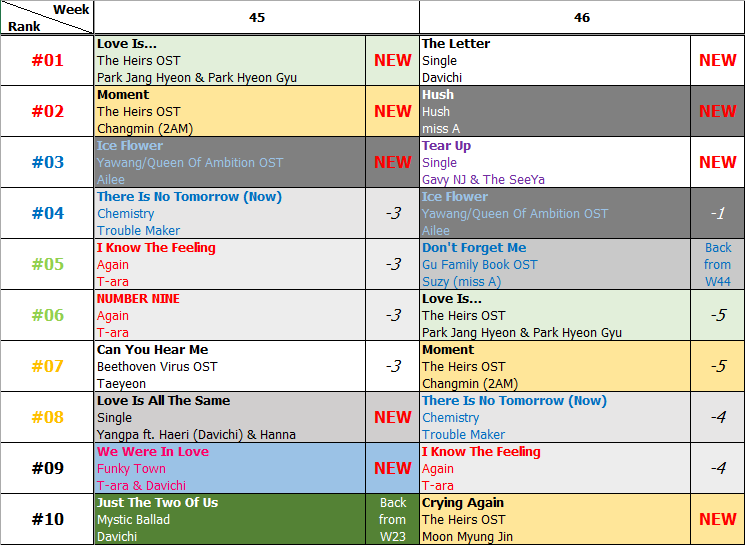Image resolution: width=745 pixels, height=545 pixels.
Task: Click NEW status beside 'We Were In Love'
Action: [392, 468]
